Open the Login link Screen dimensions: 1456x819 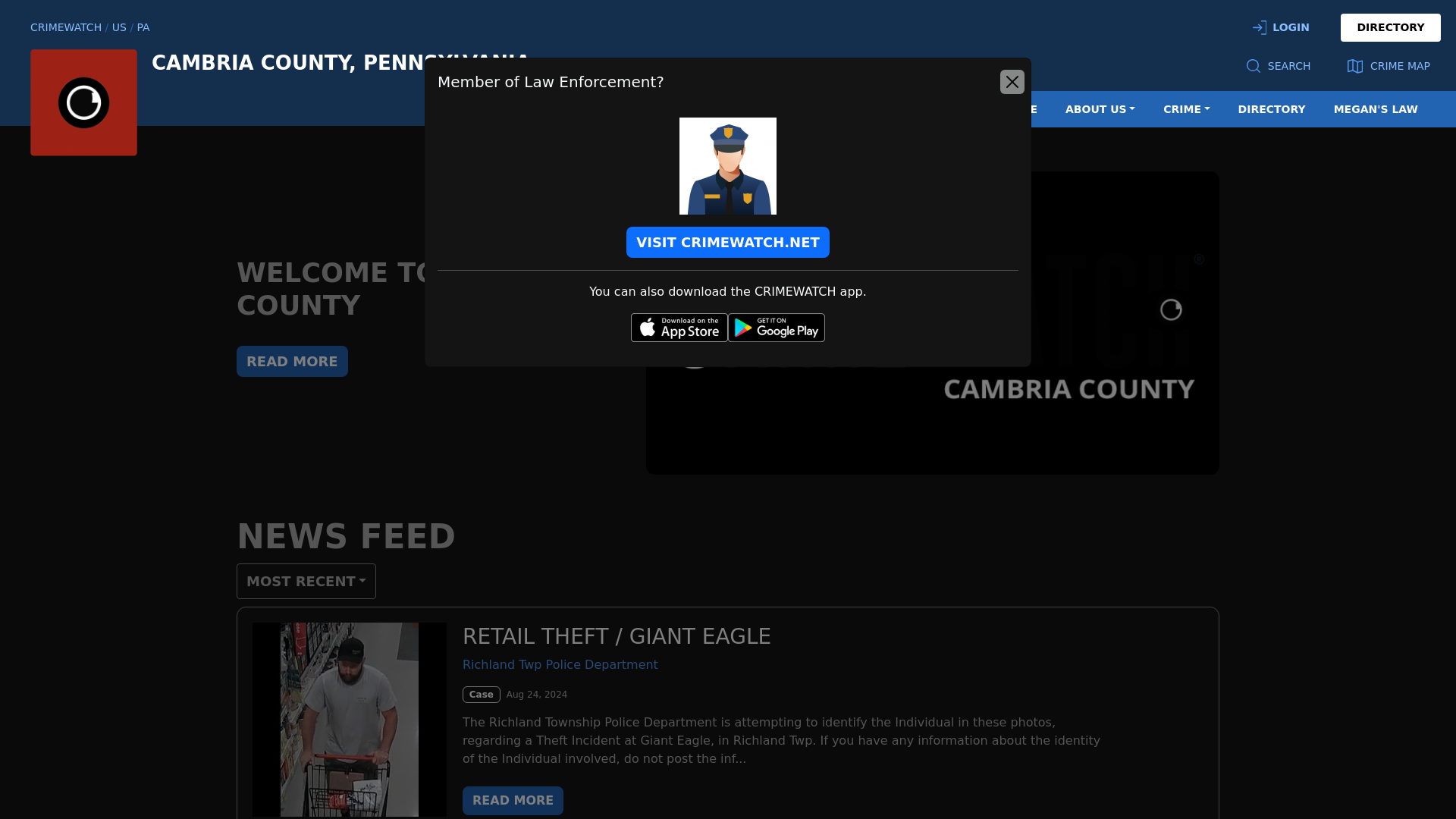point(1281,27)
